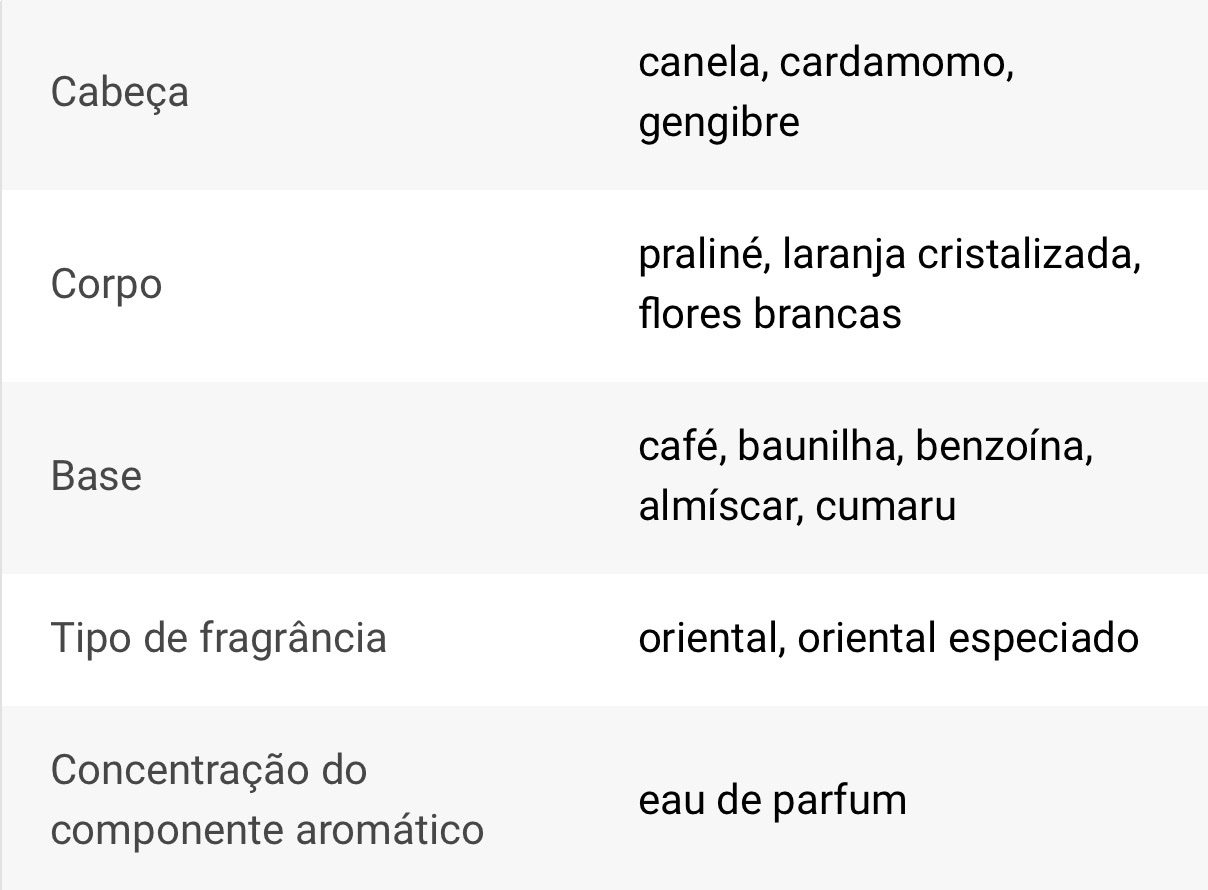Click the cumaru note

click(x=885, y=506)
